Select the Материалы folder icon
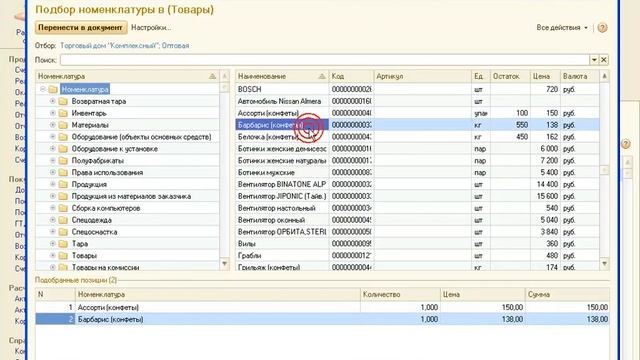The image size is (640, 360). pos(63,125)
